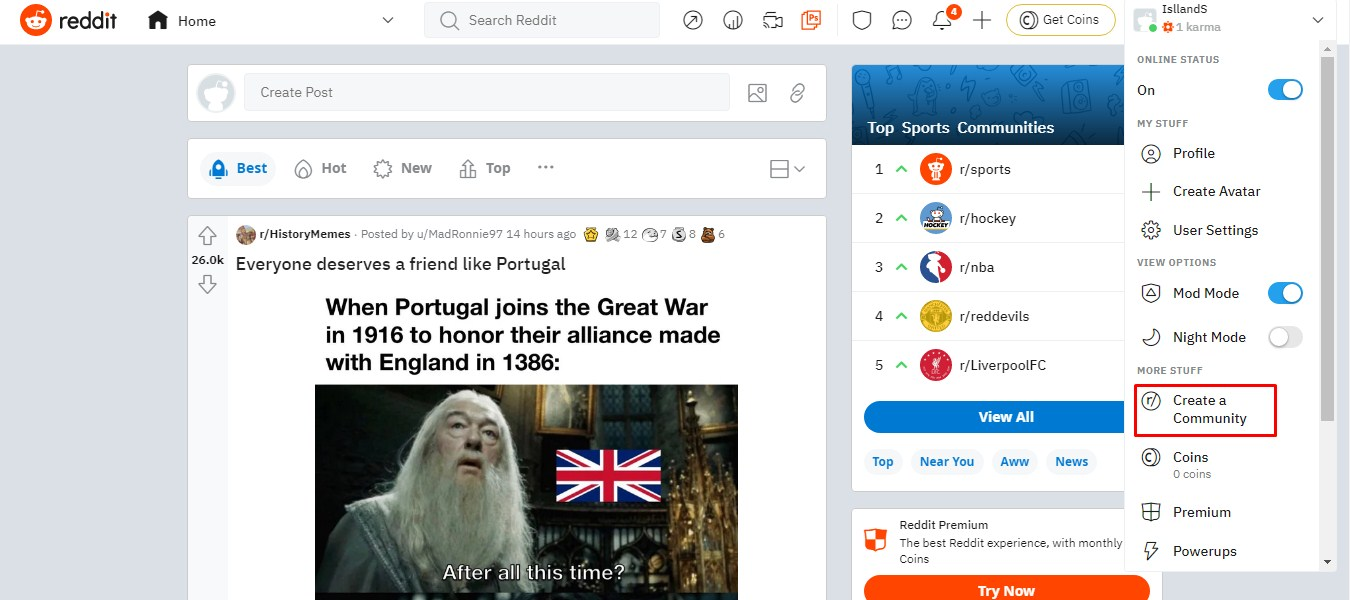Open the r/HistoryMemes community name link
Viewport: 1350px width, 600px height.
click(x=305, y=234)
